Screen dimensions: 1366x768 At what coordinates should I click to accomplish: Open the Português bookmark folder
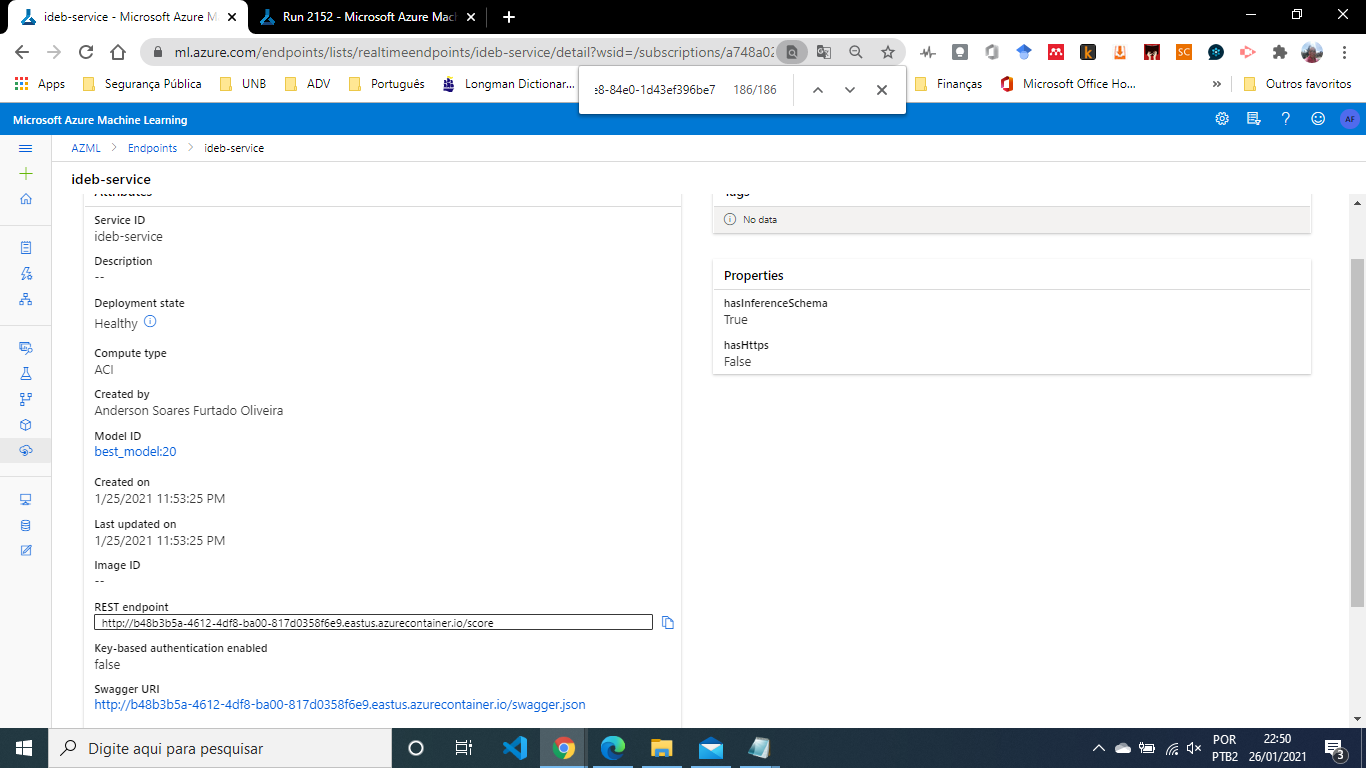tap(386, 84)
